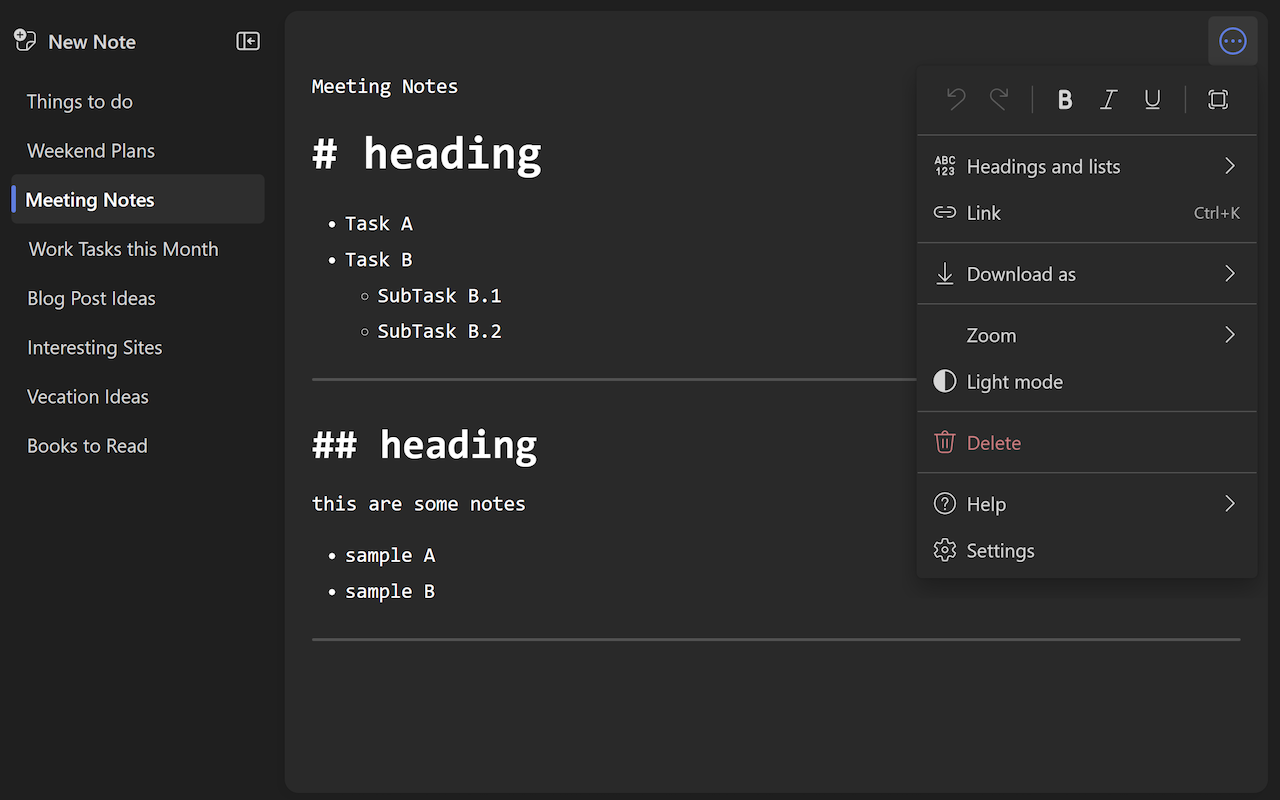This screenshot has height=800, width=1280.
Task: Collapse the sidebar panel
Action: pos(248,41)
